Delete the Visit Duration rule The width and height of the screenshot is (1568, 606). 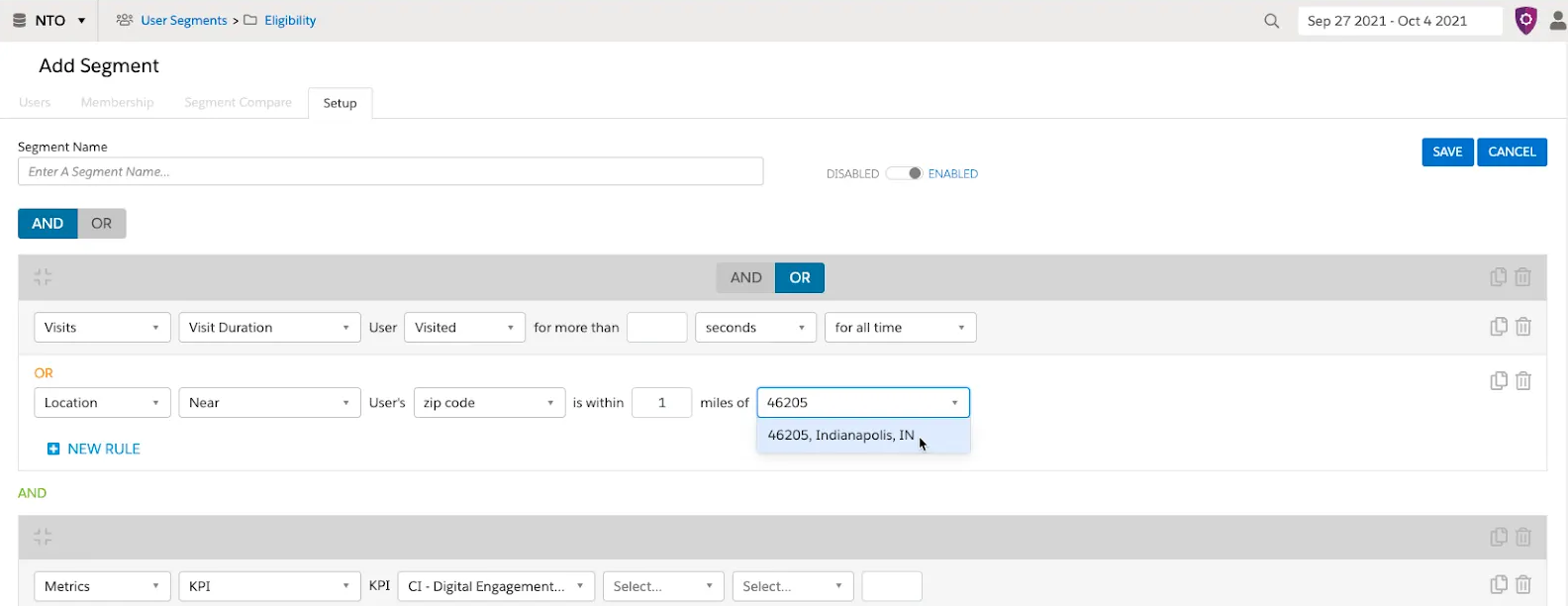pyautogui.click(x=1523, y=326)
